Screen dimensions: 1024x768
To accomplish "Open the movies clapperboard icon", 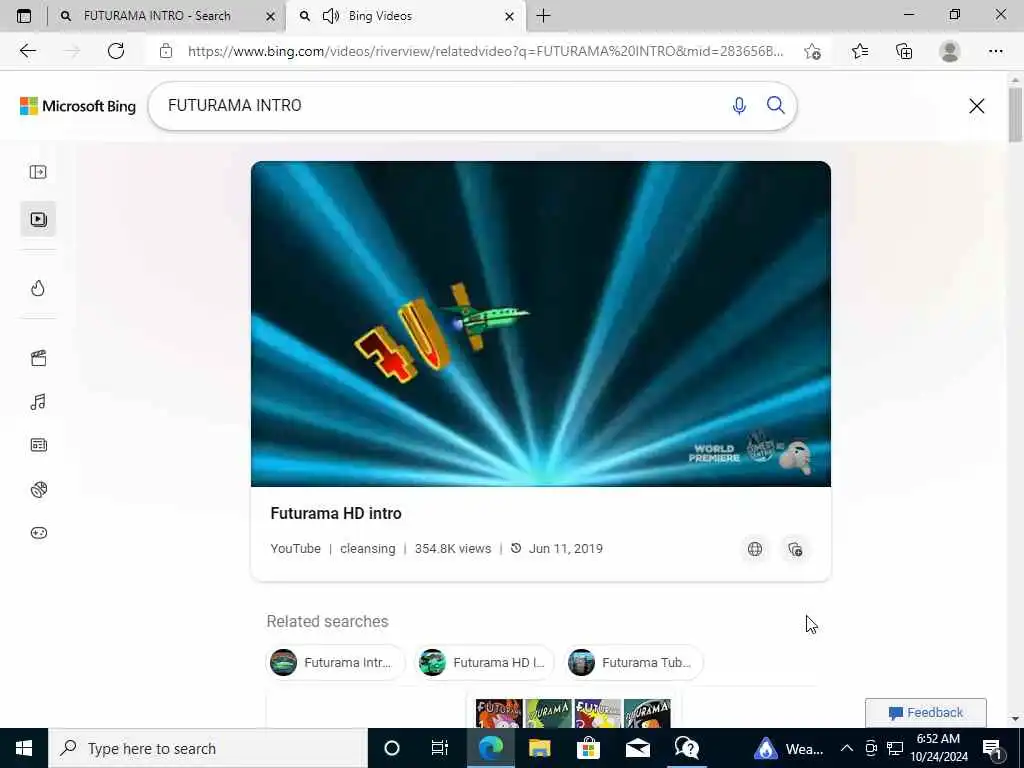I will [x=39, y=358].
